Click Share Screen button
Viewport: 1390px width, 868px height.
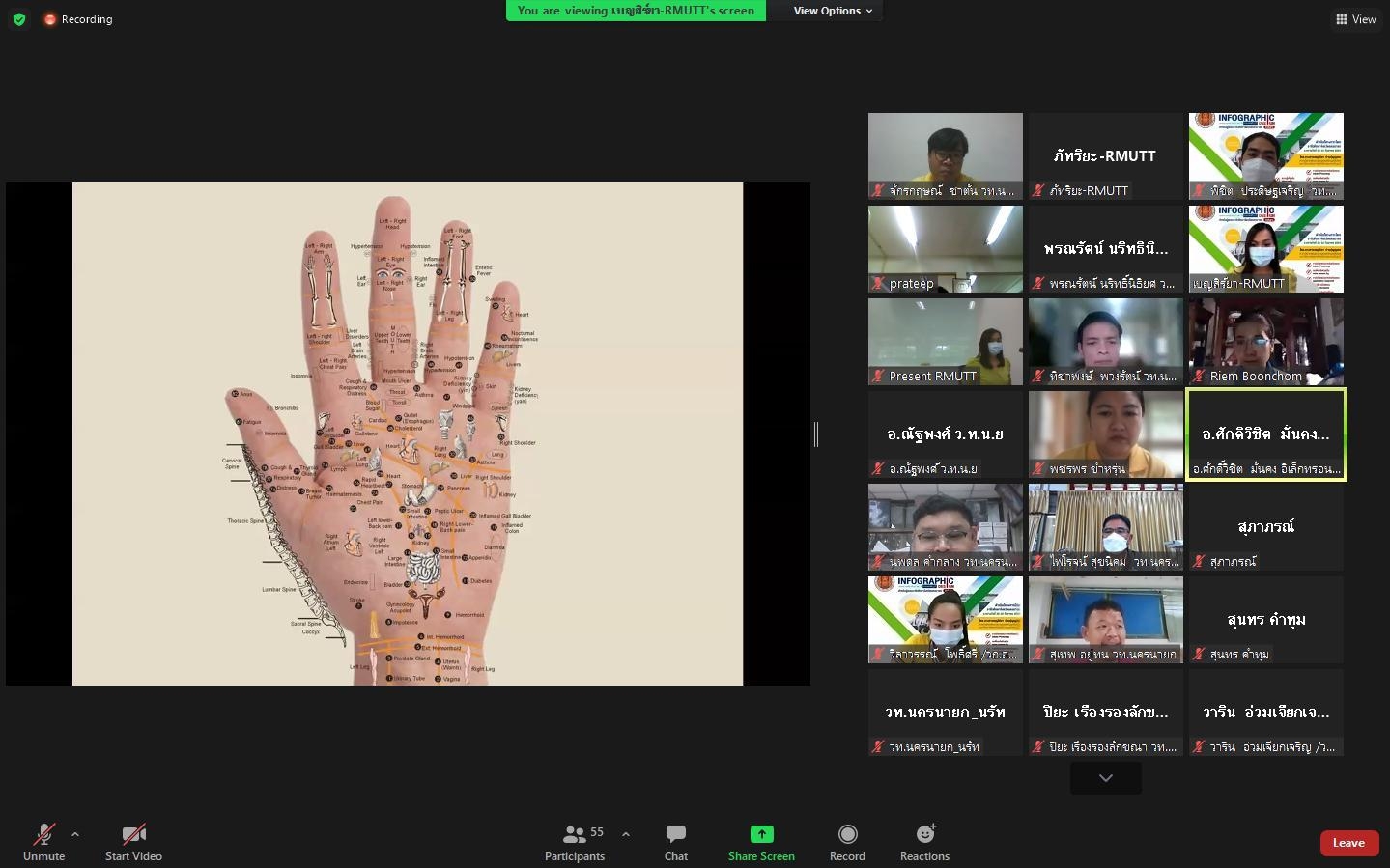click(x=761, y=842)
